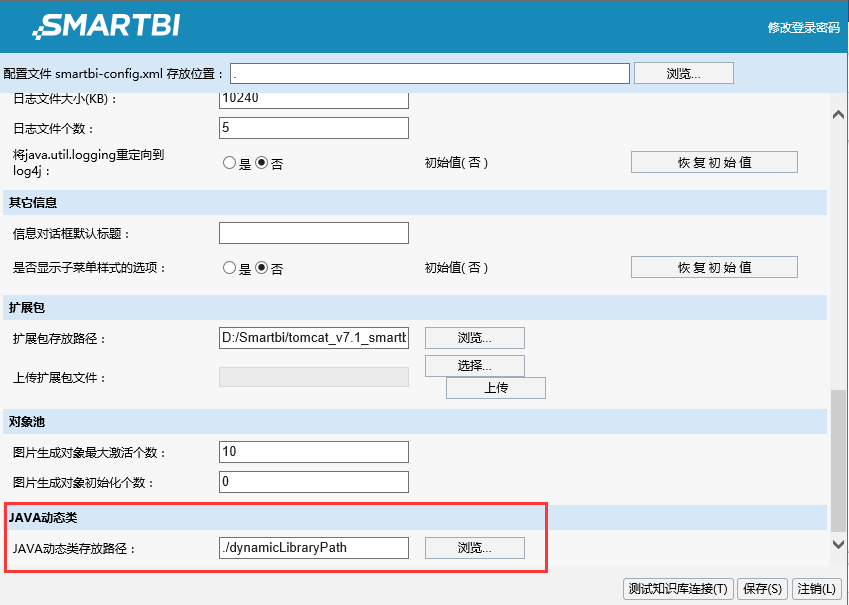Click 恢复初始值 for the log4j redirect option
The height and width of the screenshot is (605, 849).
[x=714, y=162]
